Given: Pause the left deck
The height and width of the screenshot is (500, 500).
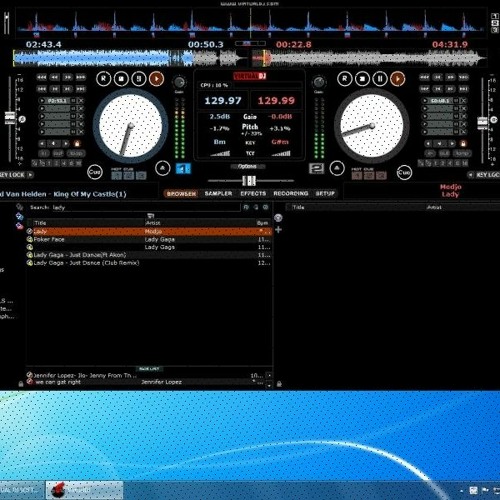Looking at the screenshot, I should (x=139, y=79).
